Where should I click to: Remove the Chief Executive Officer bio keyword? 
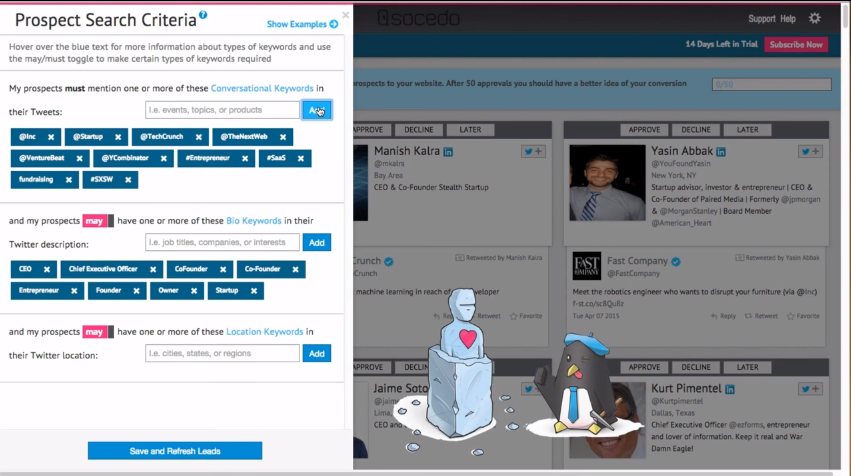click(x=153, y=269)
